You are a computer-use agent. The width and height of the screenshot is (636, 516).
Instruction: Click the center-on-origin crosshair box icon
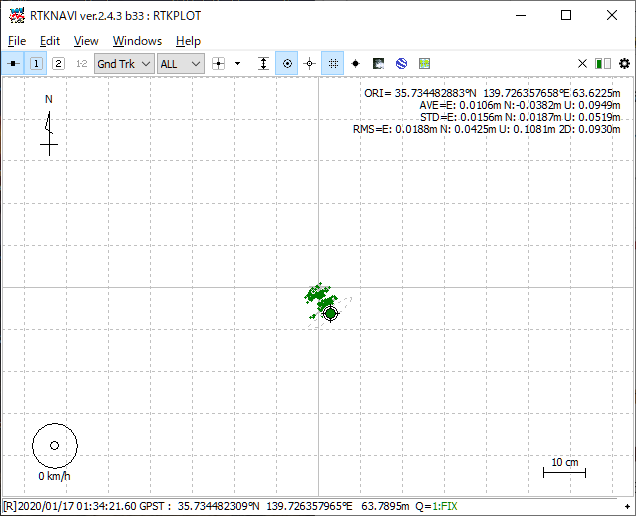[218, 63]
